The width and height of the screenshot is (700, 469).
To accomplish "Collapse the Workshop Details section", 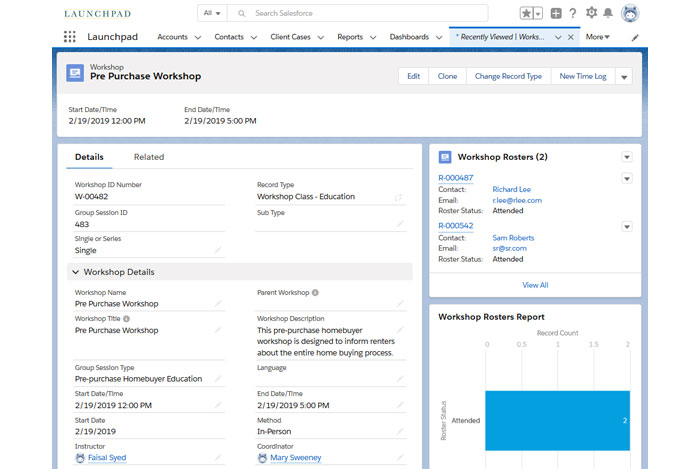I will (x=75, y=272).
